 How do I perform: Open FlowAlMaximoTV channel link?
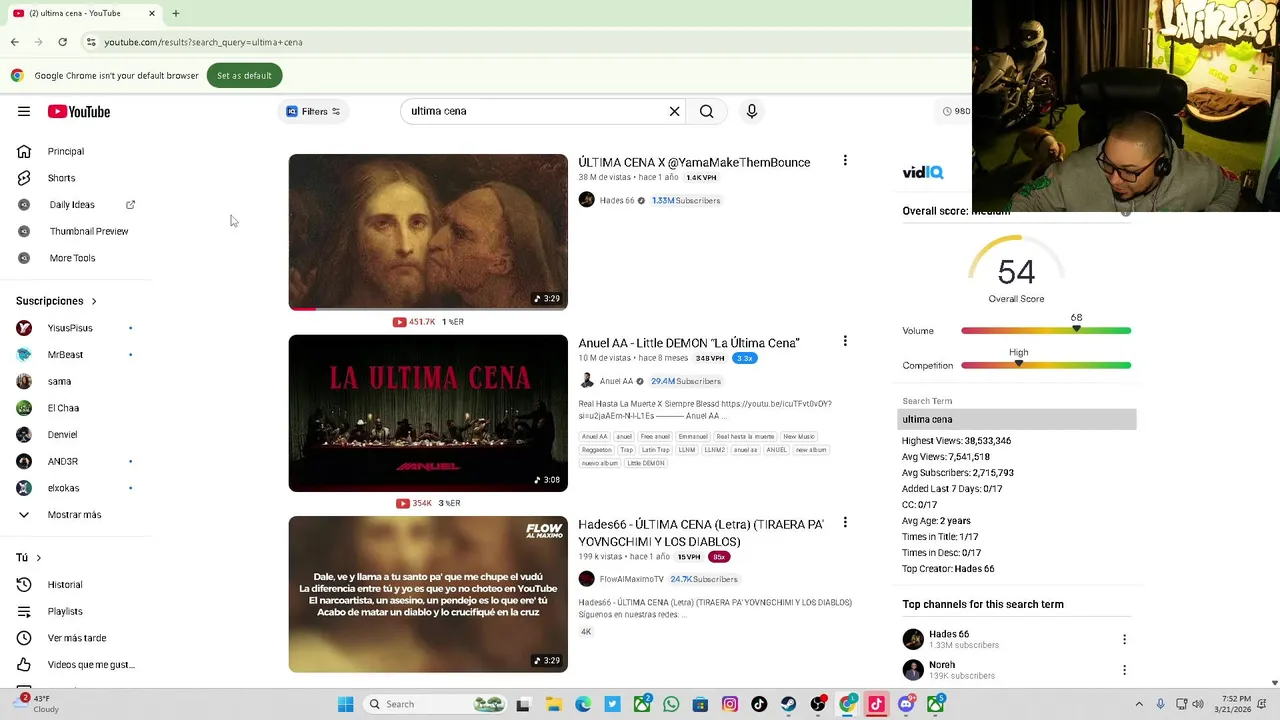(x=631, y=579)
